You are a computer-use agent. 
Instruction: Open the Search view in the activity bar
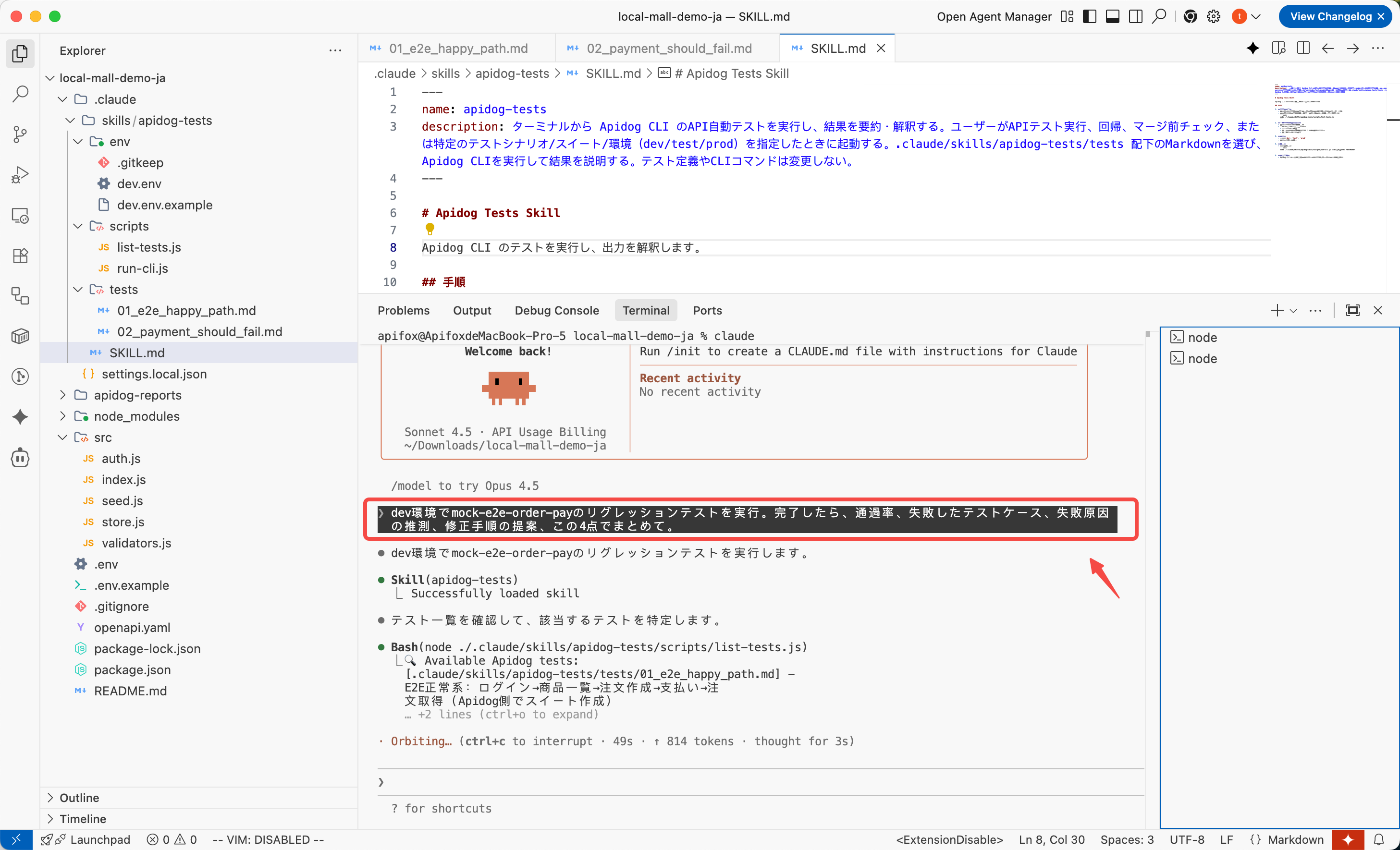coord(20,94)
